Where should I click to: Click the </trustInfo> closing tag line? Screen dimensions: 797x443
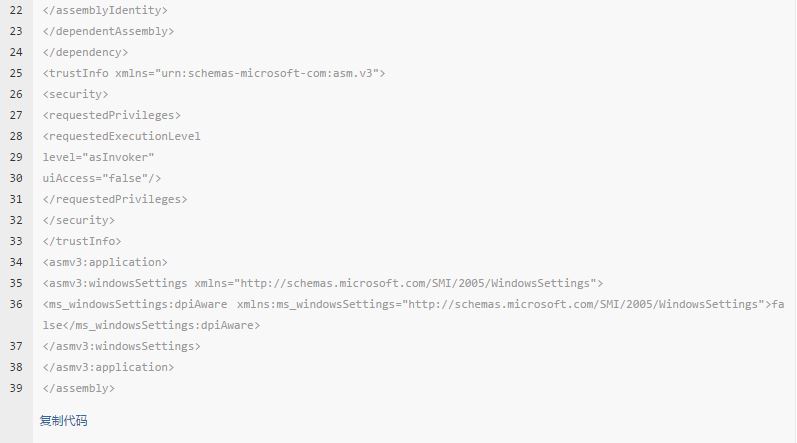click(x=82, y=241)
